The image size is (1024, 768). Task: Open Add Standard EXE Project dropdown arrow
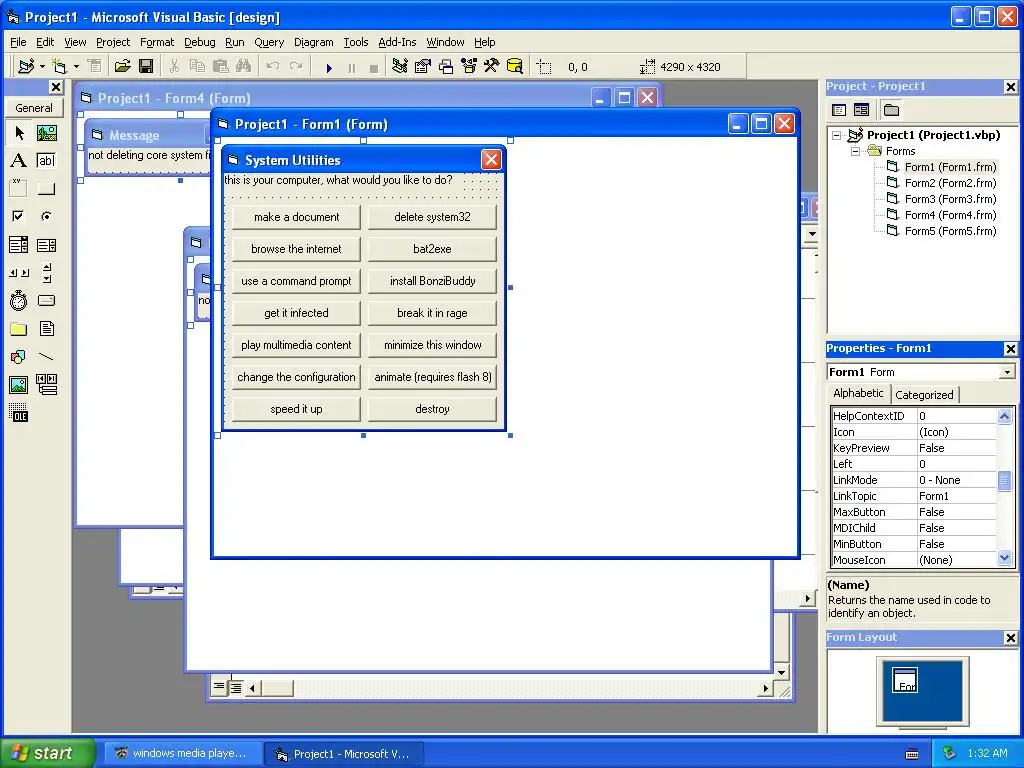pos(42,67)
